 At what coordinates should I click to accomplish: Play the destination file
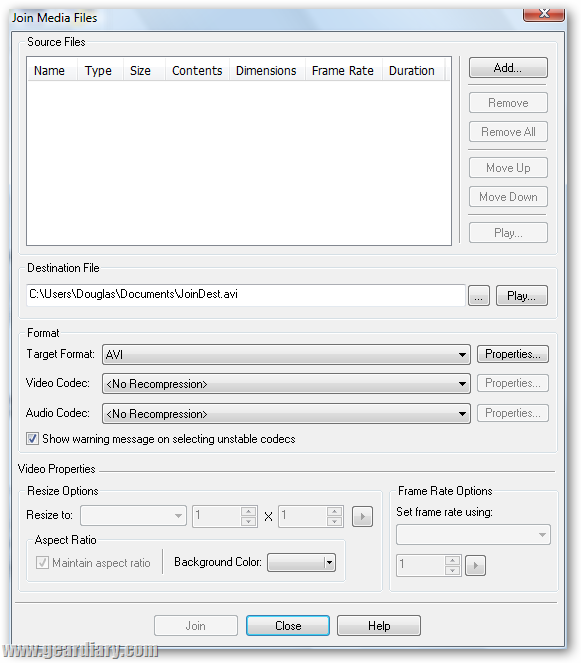pyautogui.click(x=521, y=296)
